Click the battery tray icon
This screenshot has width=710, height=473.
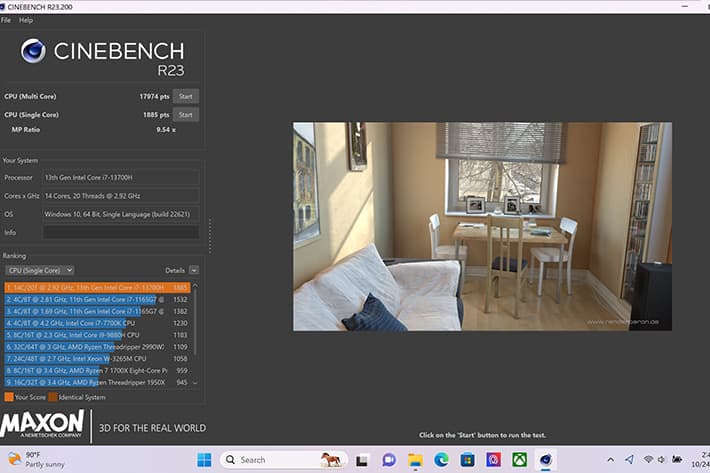point(677,460)
